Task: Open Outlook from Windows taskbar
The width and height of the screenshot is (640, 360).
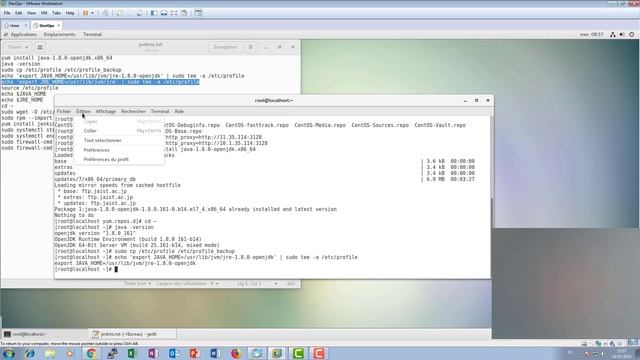Action: click(174, 353)
